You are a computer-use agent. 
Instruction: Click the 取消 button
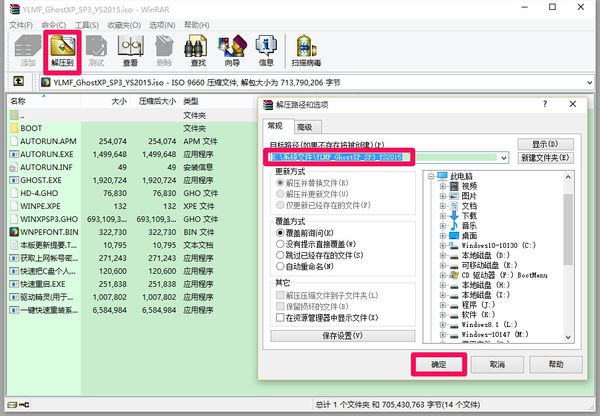tap(497, 364)
